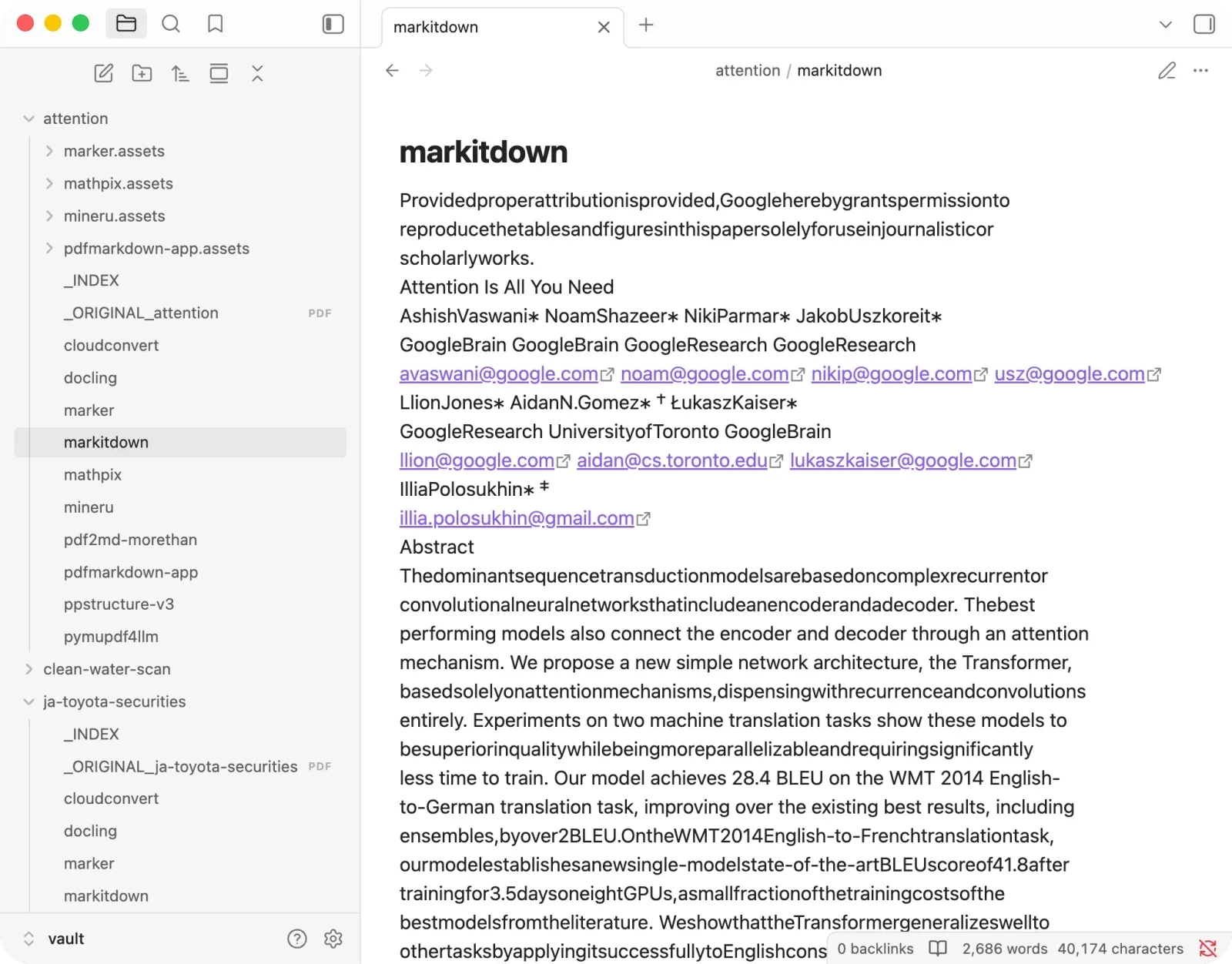
Task: Open marker note under attention
Action: tap(180, 410)
